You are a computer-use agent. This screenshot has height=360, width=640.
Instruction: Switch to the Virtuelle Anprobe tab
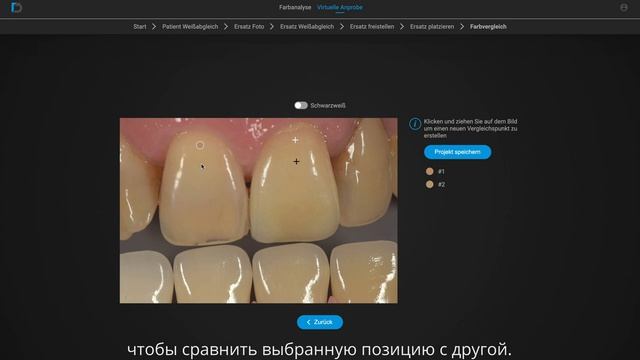[340, 7]
